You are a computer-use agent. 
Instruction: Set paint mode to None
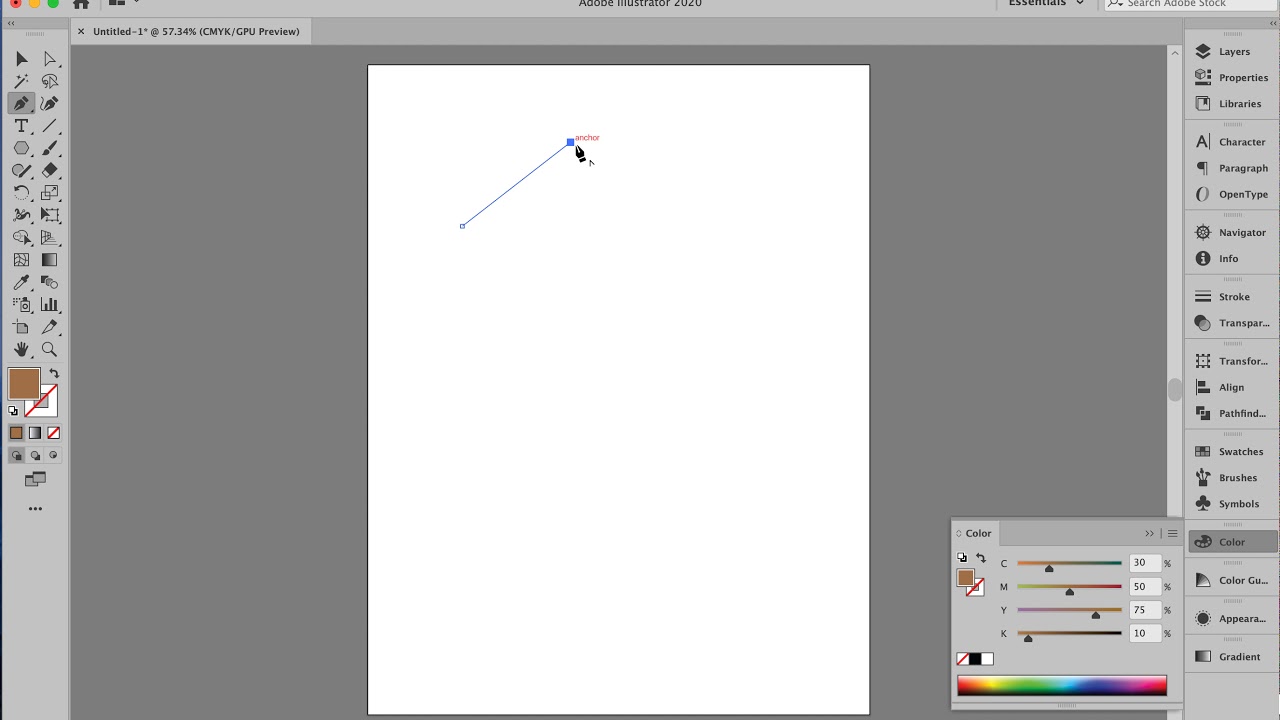(54, 433)
